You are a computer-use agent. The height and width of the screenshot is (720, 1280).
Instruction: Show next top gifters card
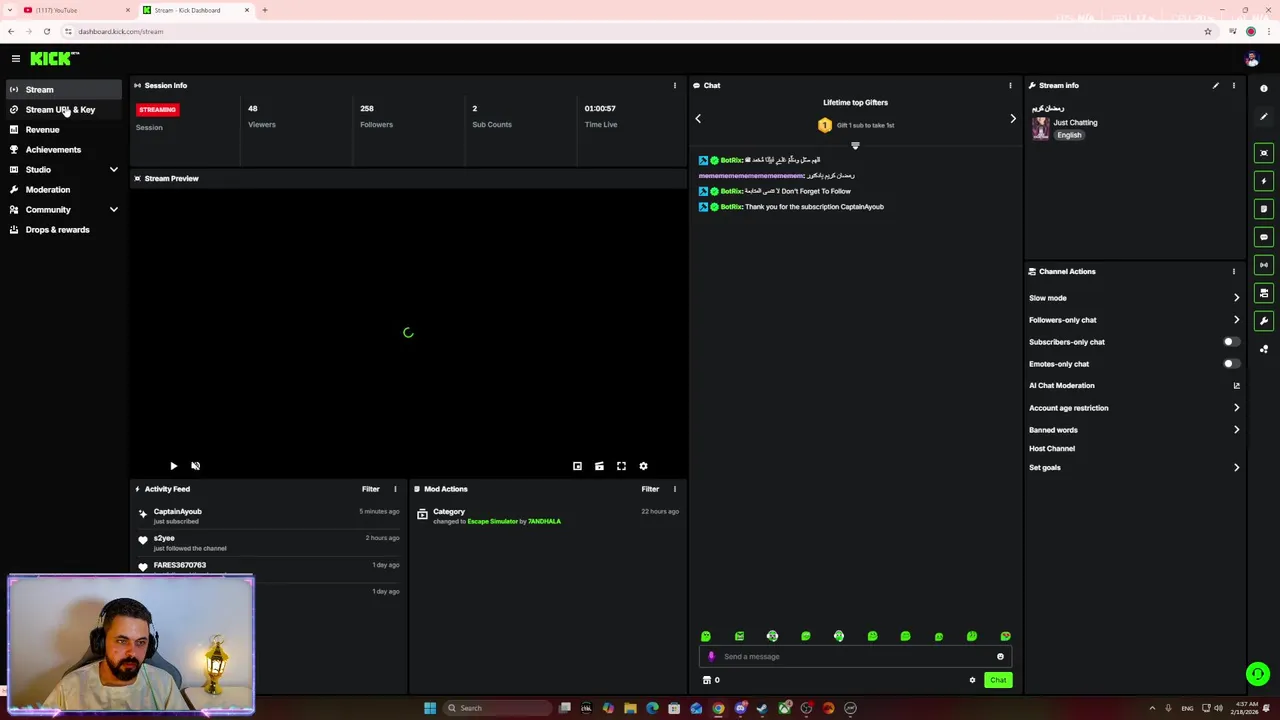point(1012,119)
